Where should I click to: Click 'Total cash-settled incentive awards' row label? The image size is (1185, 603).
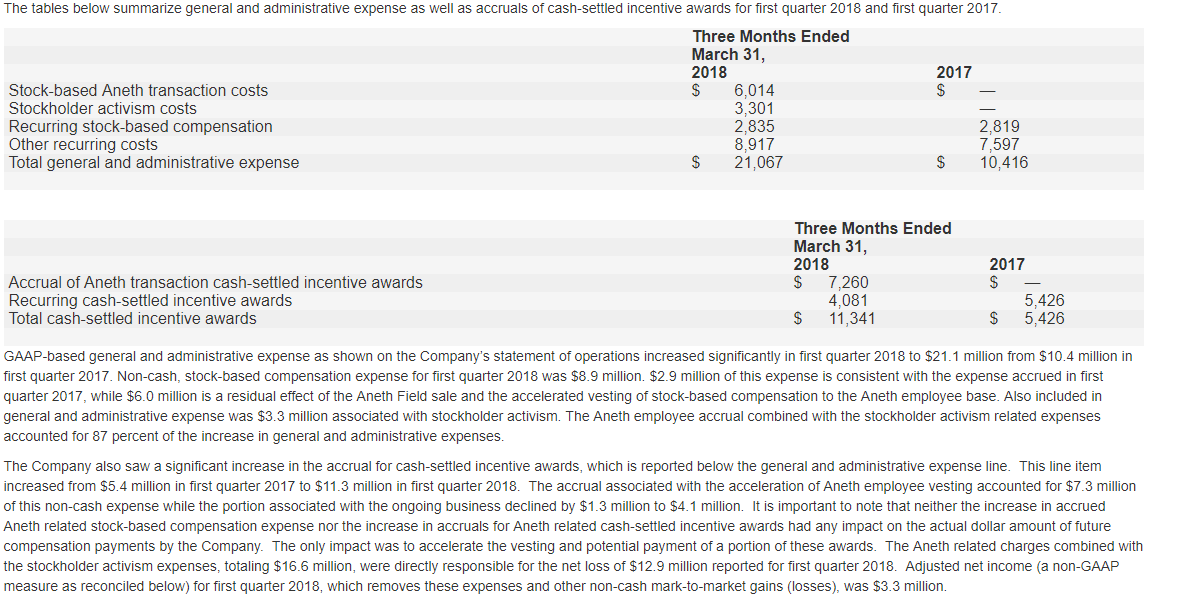tap(132, 319)
